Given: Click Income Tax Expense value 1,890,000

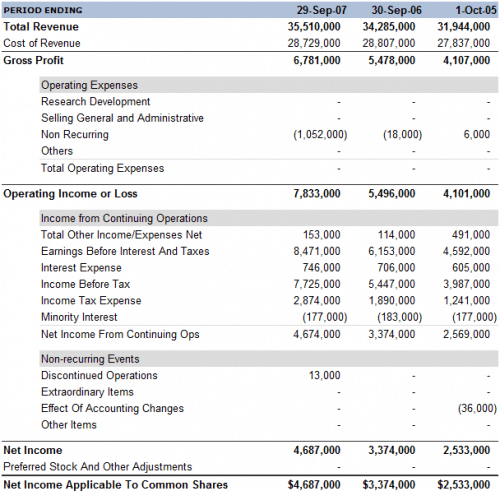Looking at the screenshot, I should point(392,301).
